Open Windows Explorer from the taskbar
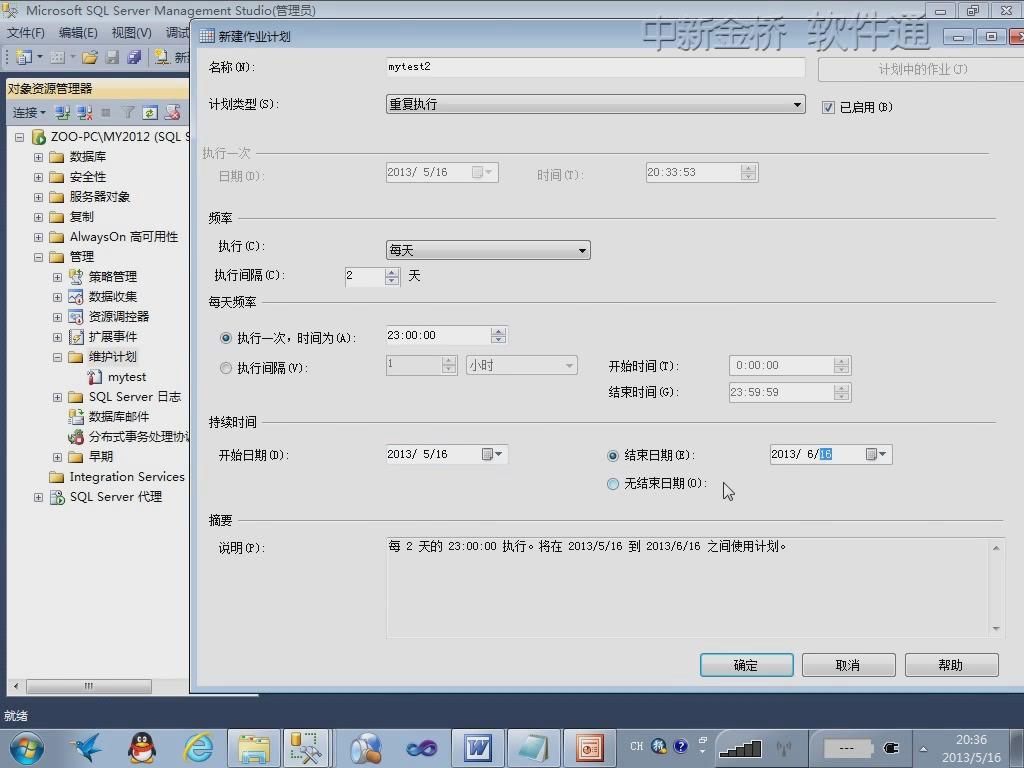This screenshot has width=1024, height=768. pyautogui.click(x=253, y=748)
